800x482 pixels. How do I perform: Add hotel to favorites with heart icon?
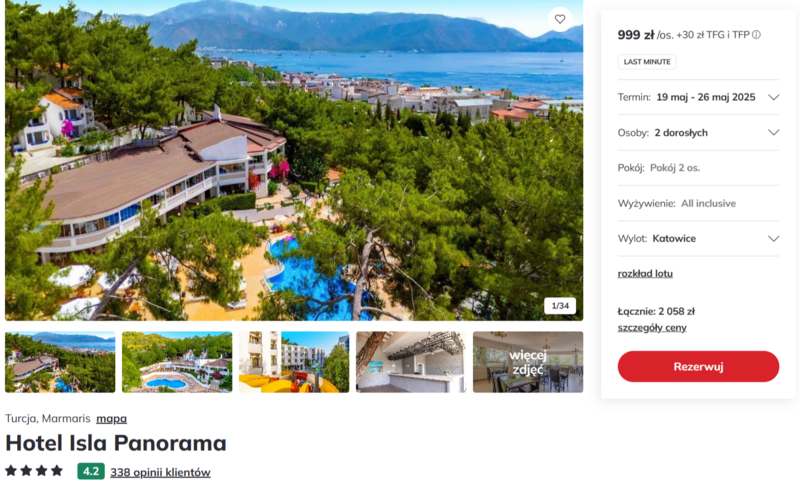click(560, 19)
